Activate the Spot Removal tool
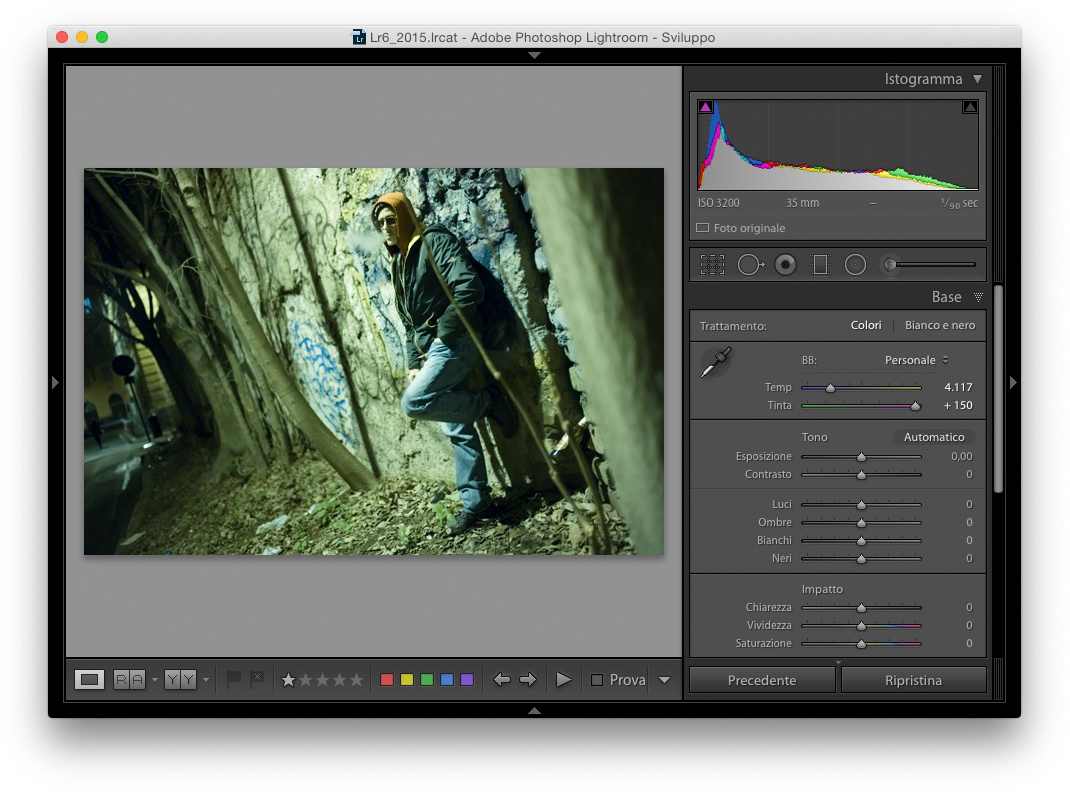 750,265
